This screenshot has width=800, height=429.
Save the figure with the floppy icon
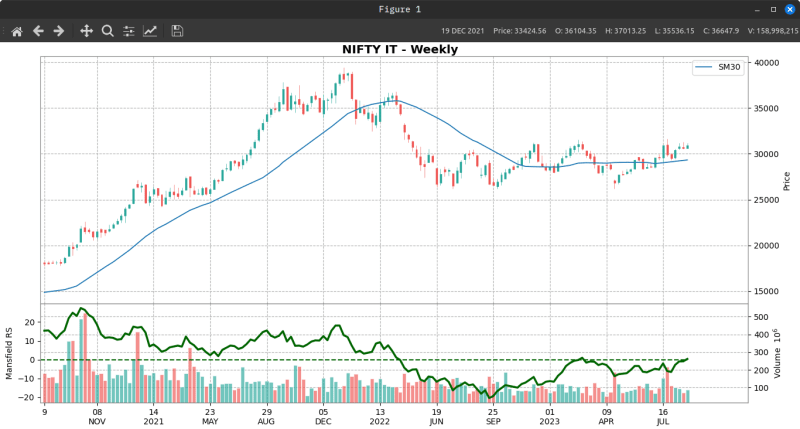tap(177, 31)
